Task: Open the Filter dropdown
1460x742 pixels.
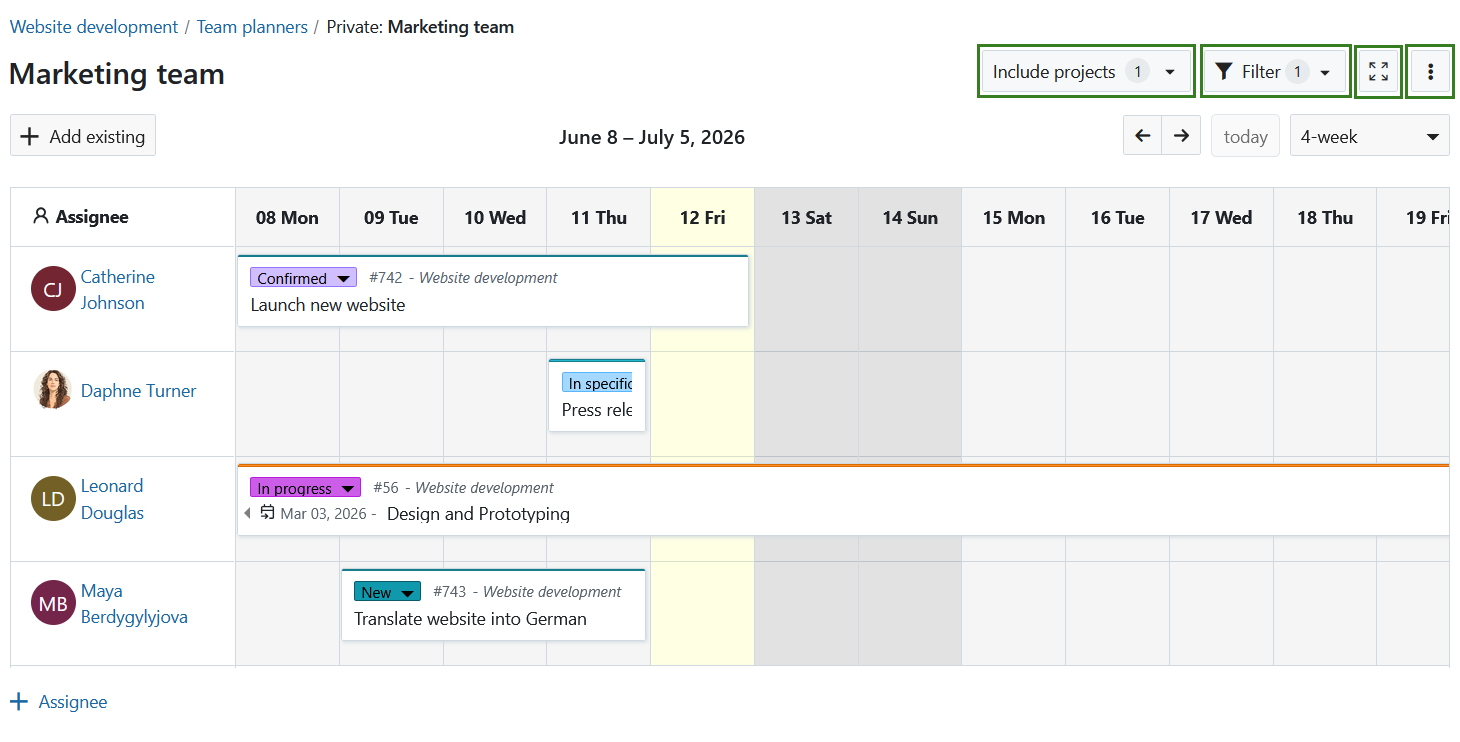Action: click(1276, 72)
